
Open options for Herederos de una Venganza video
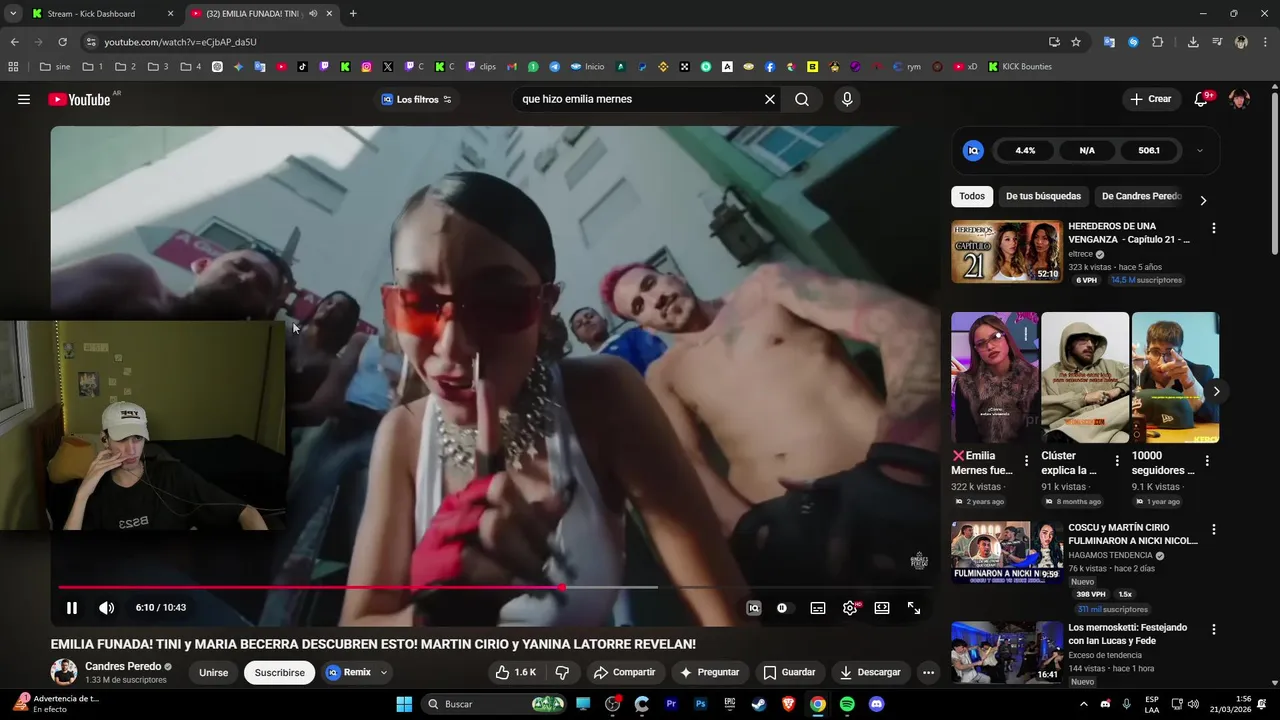1214,228
